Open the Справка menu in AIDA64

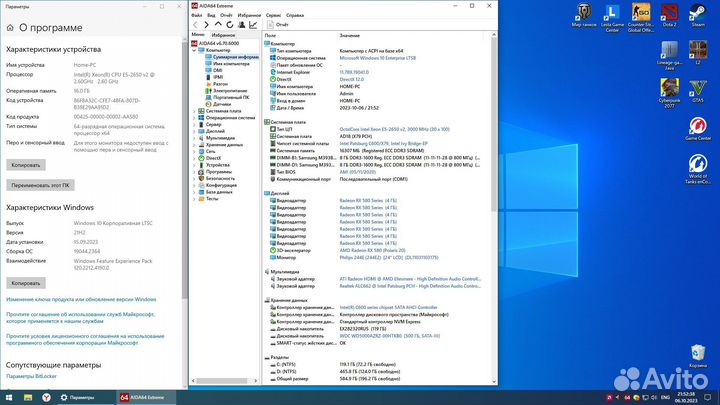pos(295,15)
